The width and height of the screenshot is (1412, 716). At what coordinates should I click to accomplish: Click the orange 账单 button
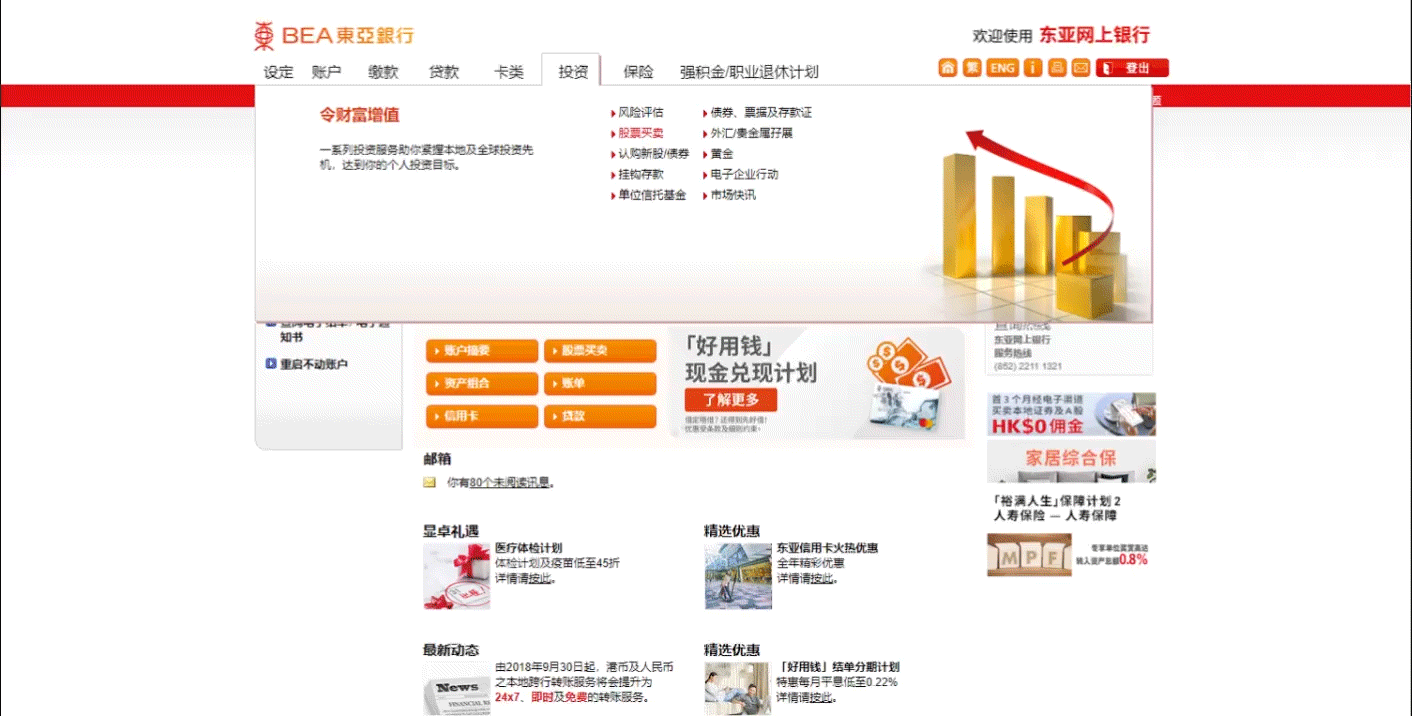tap(600, 384)
